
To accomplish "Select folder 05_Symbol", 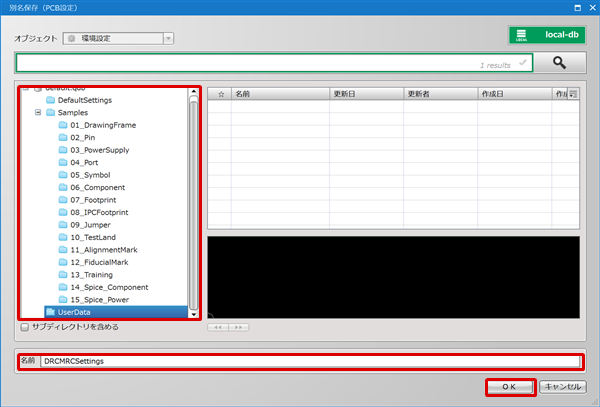I will click(x=85, y=175).
